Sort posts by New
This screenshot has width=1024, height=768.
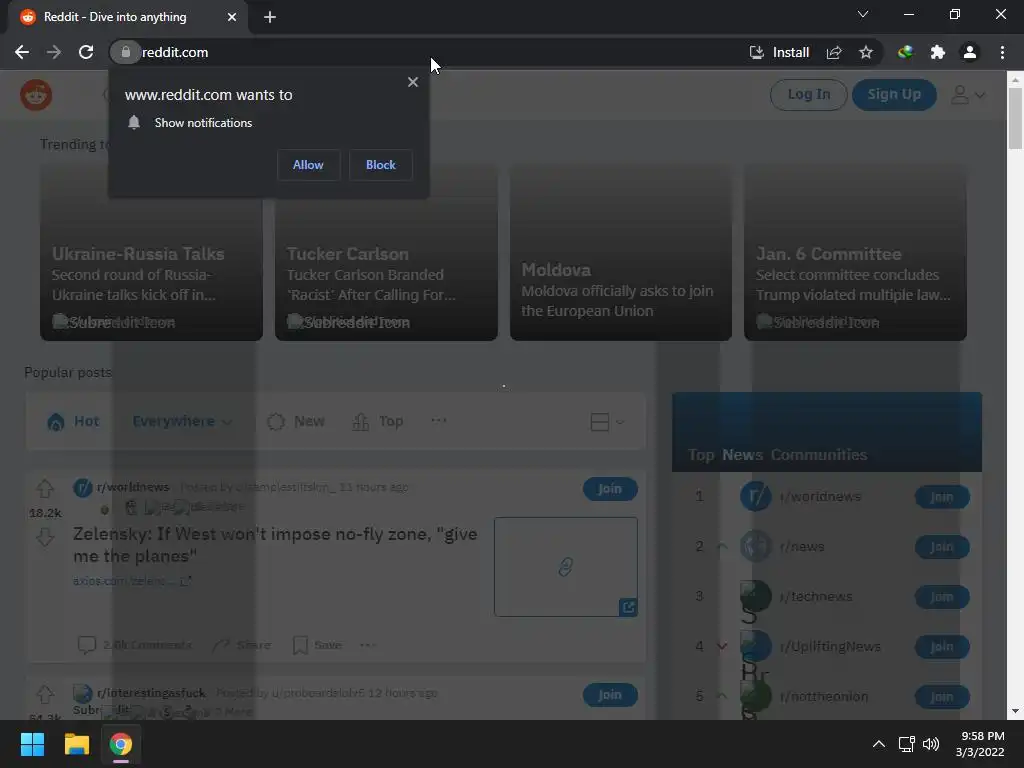pyautogui.click(x=296, y=421)
